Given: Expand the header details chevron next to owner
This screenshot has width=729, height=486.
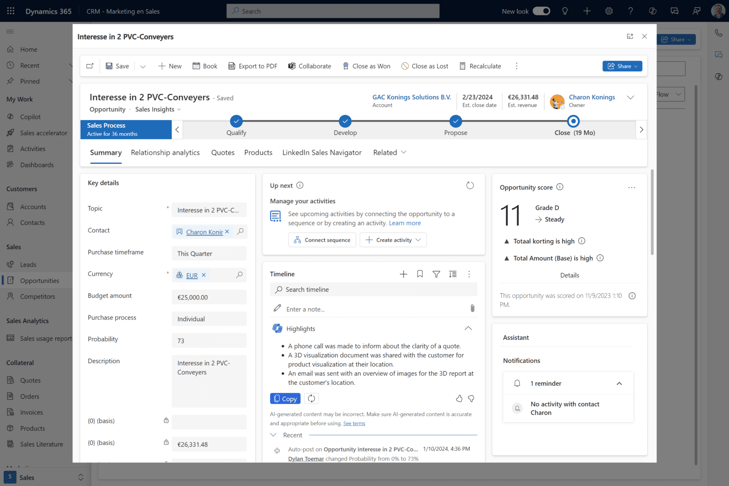Looking at the screenshot, I should [x=630, y=98].
